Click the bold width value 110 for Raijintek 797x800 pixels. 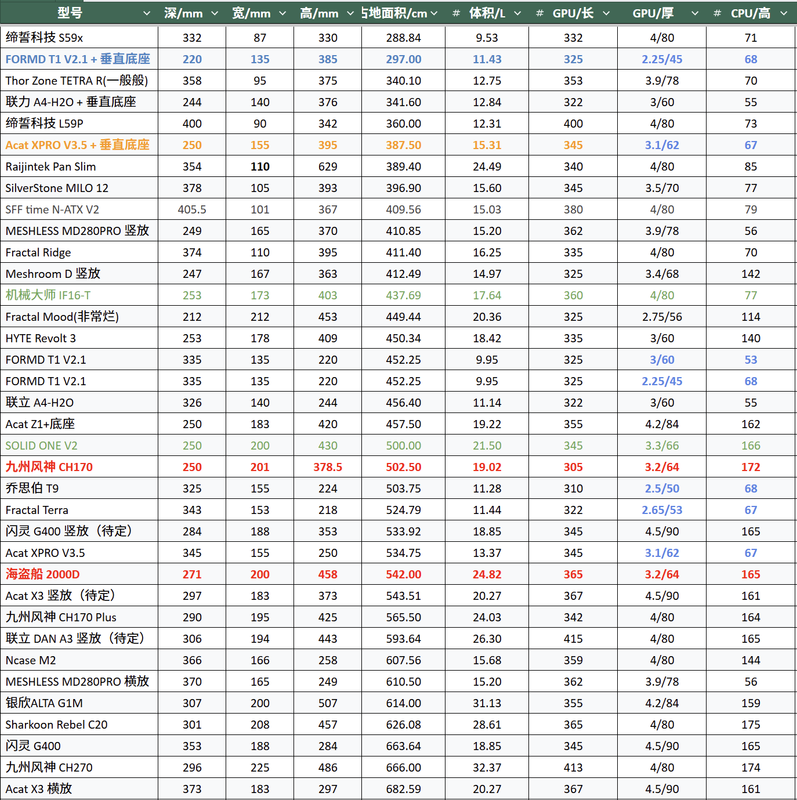tap(260, 166)
